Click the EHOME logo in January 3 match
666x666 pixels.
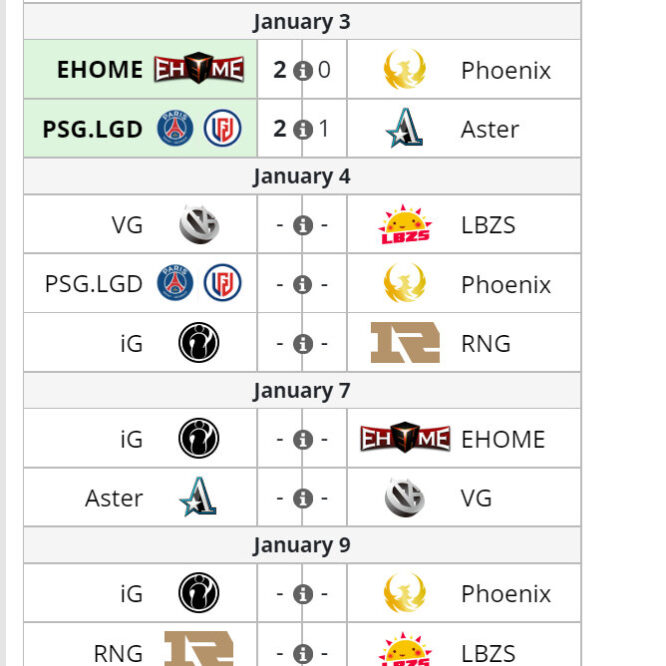click(199, 68)
